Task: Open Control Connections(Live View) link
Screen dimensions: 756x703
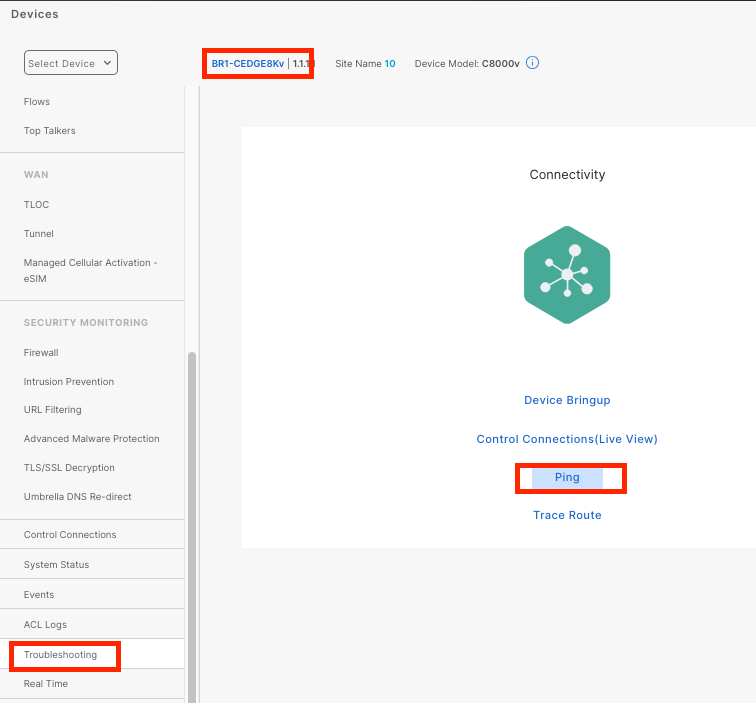Action: [567, 439]
